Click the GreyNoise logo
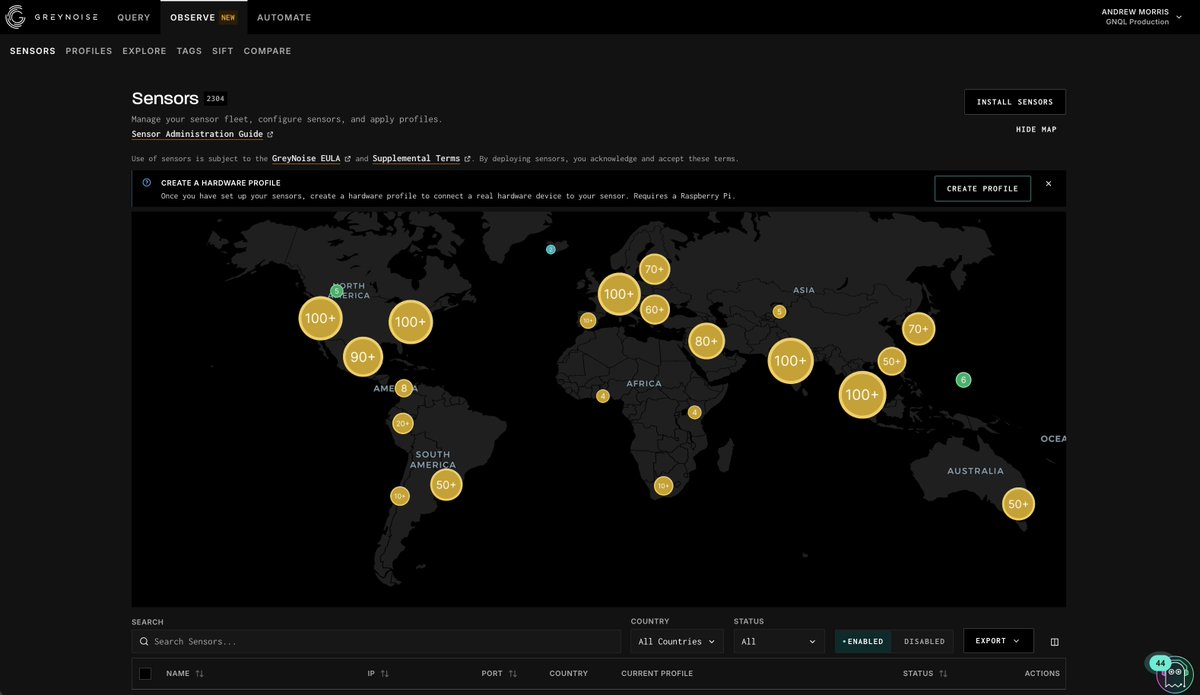 (54, 17)
